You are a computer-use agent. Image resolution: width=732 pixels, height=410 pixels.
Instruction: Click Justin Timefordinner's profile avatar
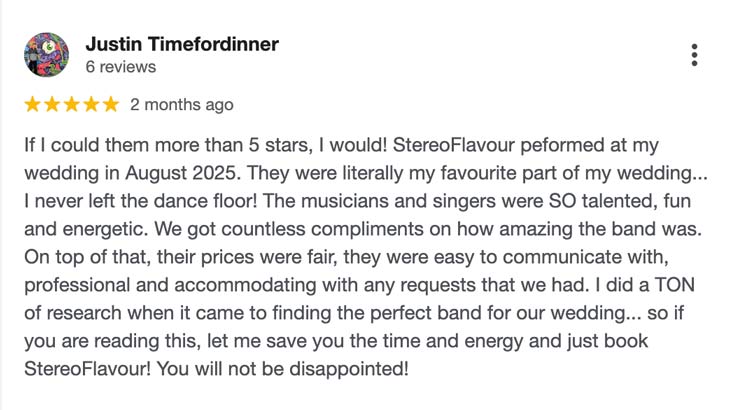(46, 55)
